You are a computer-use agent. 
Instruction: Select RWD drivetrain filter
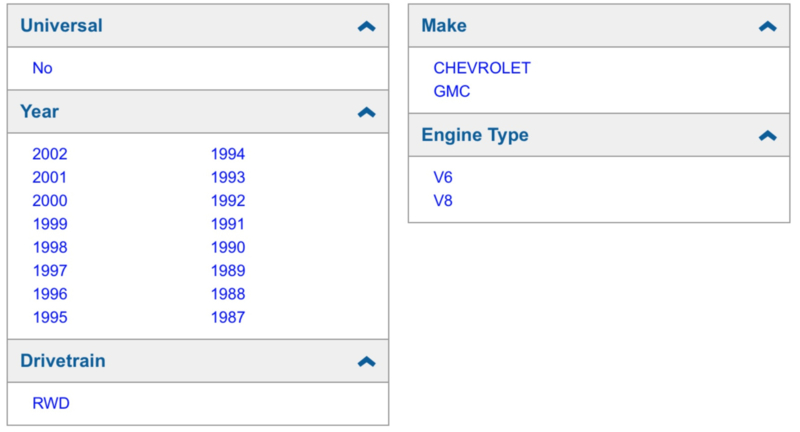pos(51,403)
